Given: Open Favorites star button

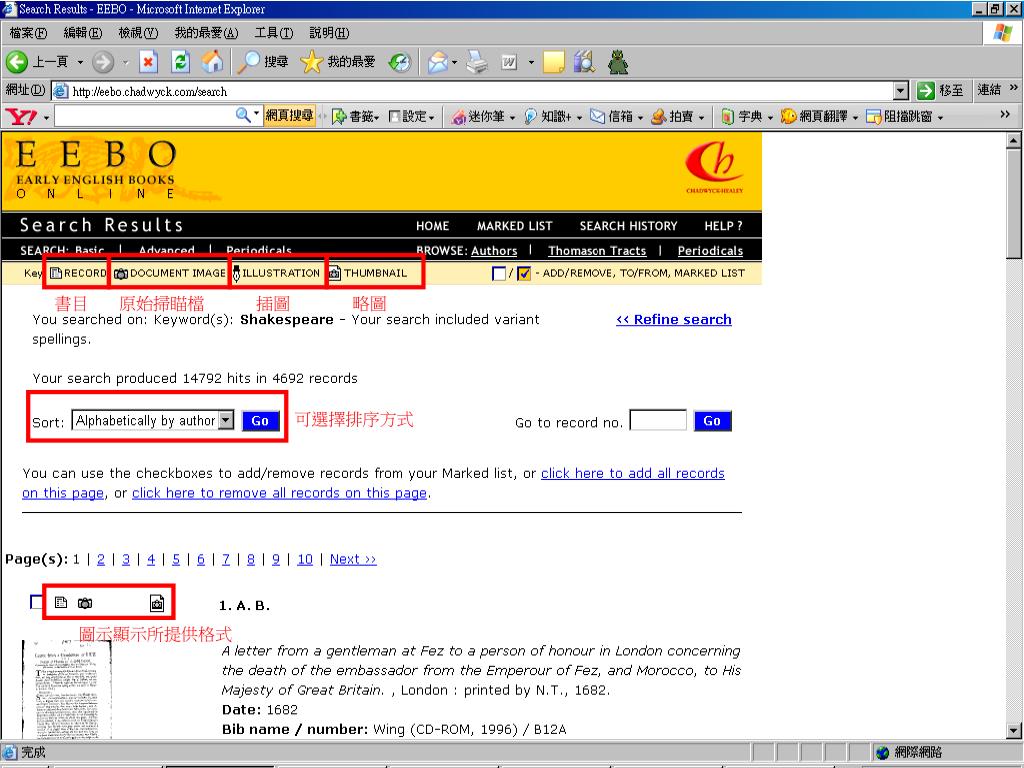Looking at the screenshot, I should click(x=338, y=62).
